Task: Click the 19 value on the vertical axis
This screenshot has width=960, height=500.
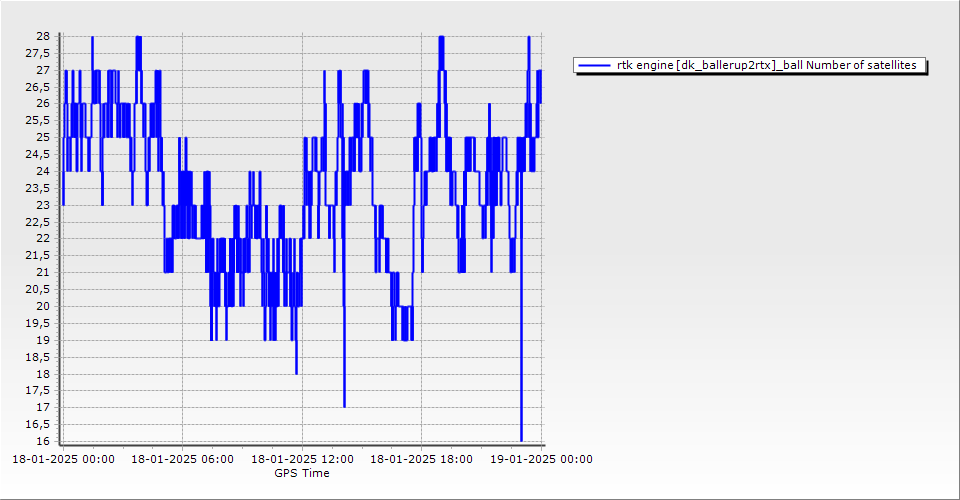Action: [43, 340]
